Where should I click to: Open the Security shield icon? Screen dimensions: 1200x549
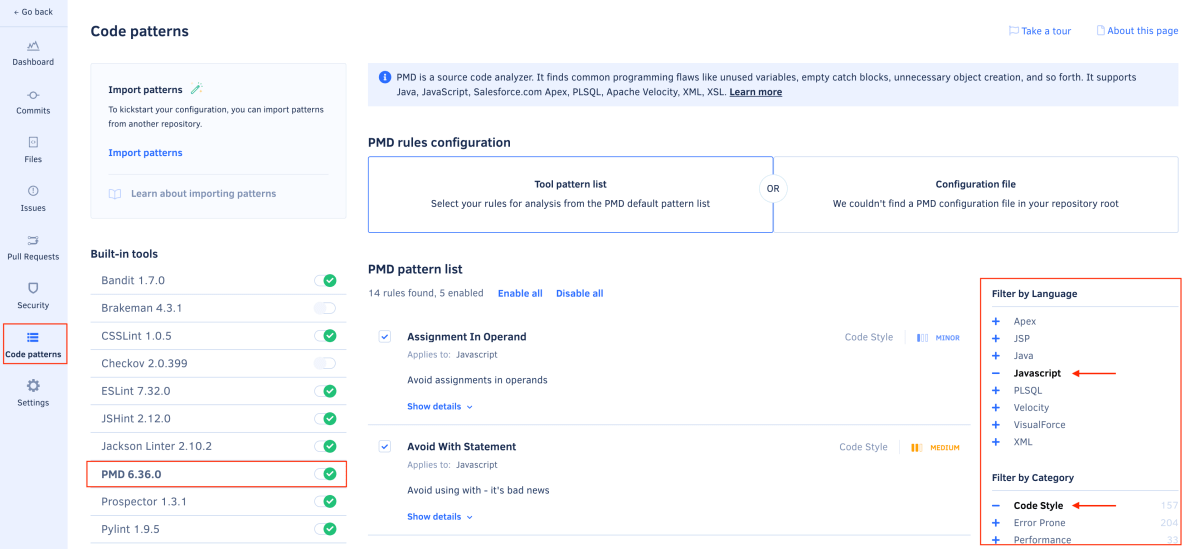point(33,288)
